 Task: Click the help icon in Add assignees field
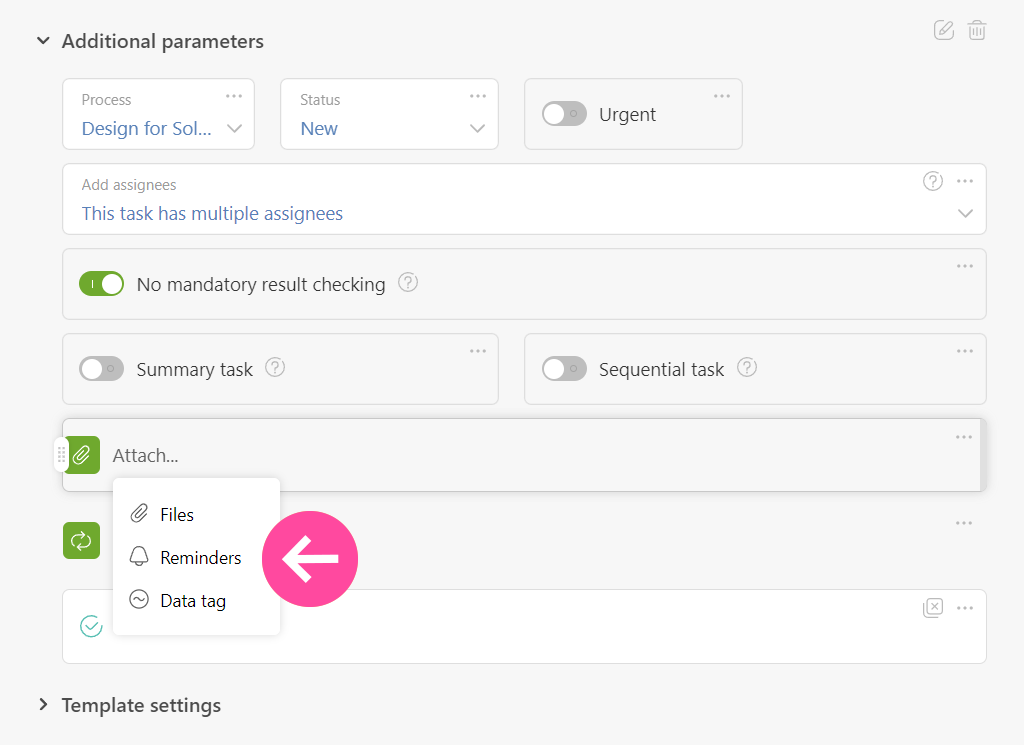[x=933, y=181]
